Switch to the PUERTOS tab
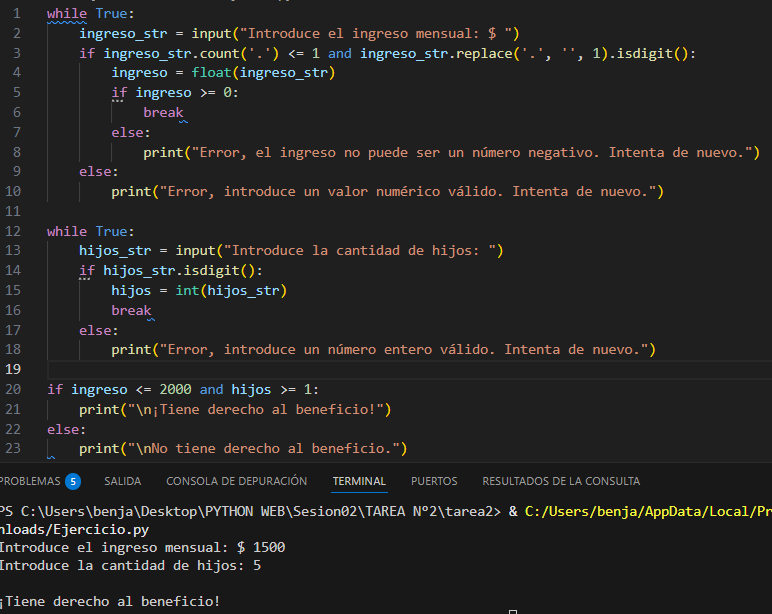 pos(434,481)
